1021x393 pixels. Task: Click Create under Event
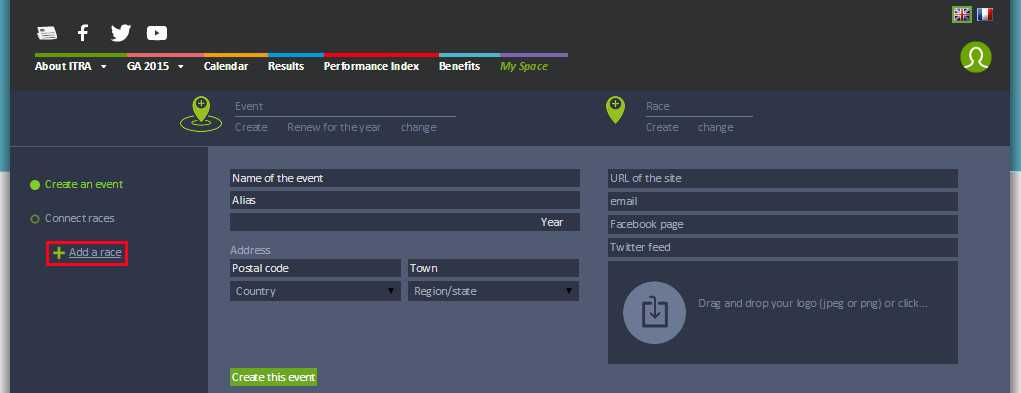[251, 128]
